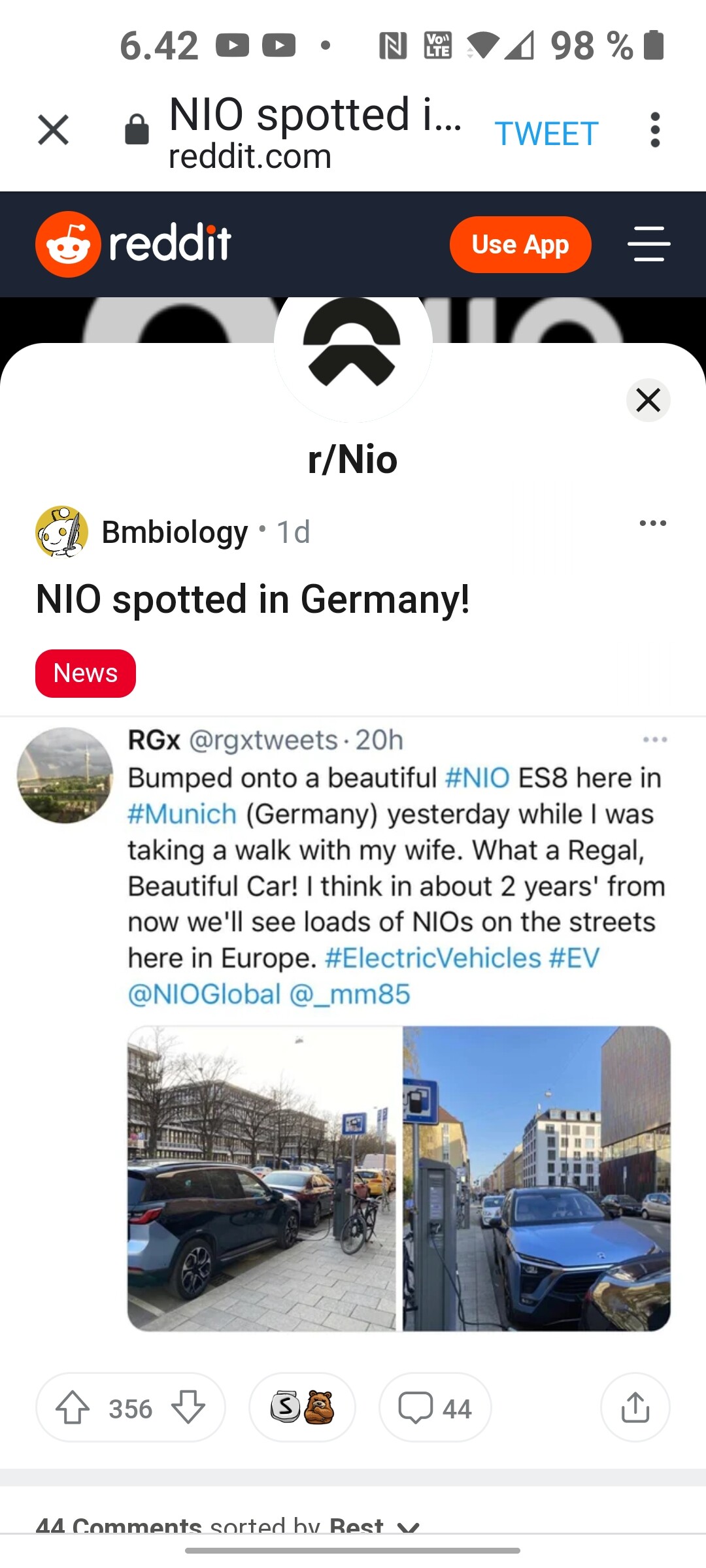Go to Reddit home via logo
706x1568 pixels.
coord(133,244)
